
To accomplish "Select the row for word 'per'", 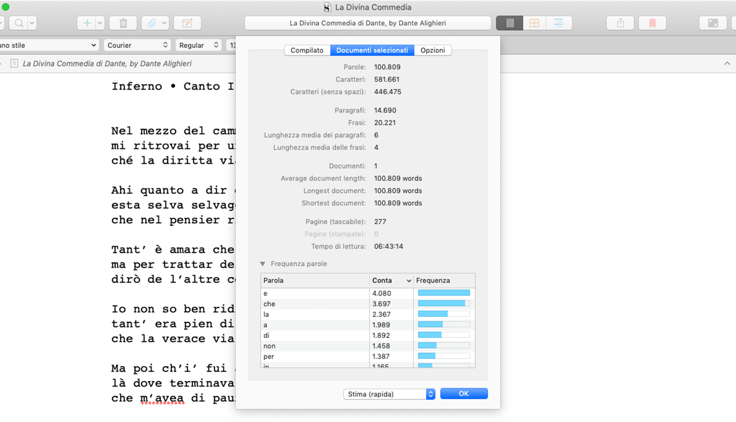I will (x=368, y=356).
